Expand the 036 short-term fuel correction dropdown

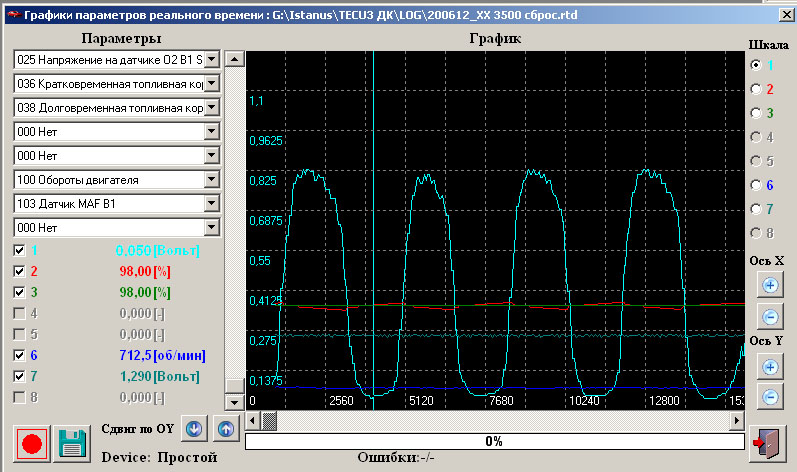211,84
